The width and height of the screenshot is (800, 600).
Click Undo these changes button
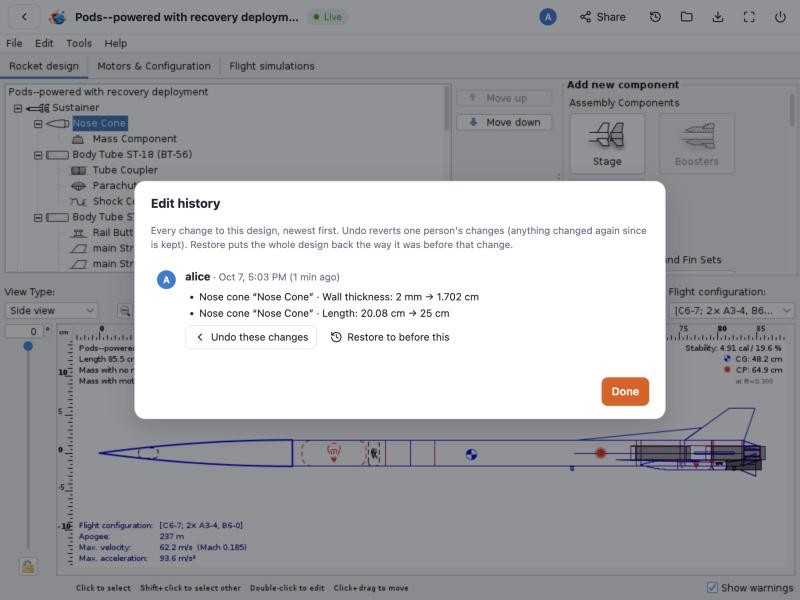251,337
